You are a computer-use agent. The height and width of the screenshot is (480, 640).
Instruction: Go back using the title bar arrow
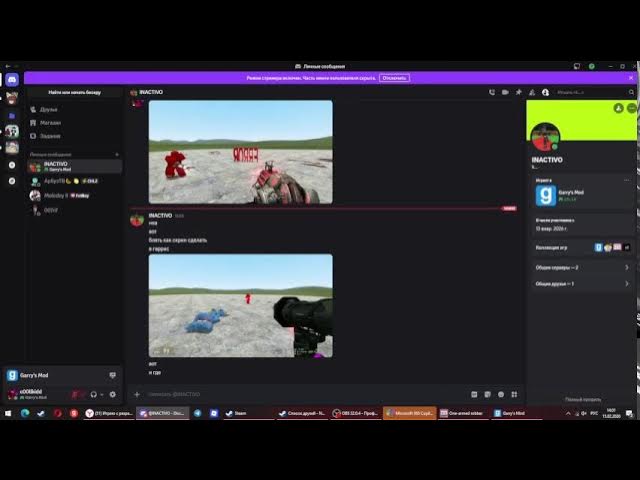coord(7,66)
